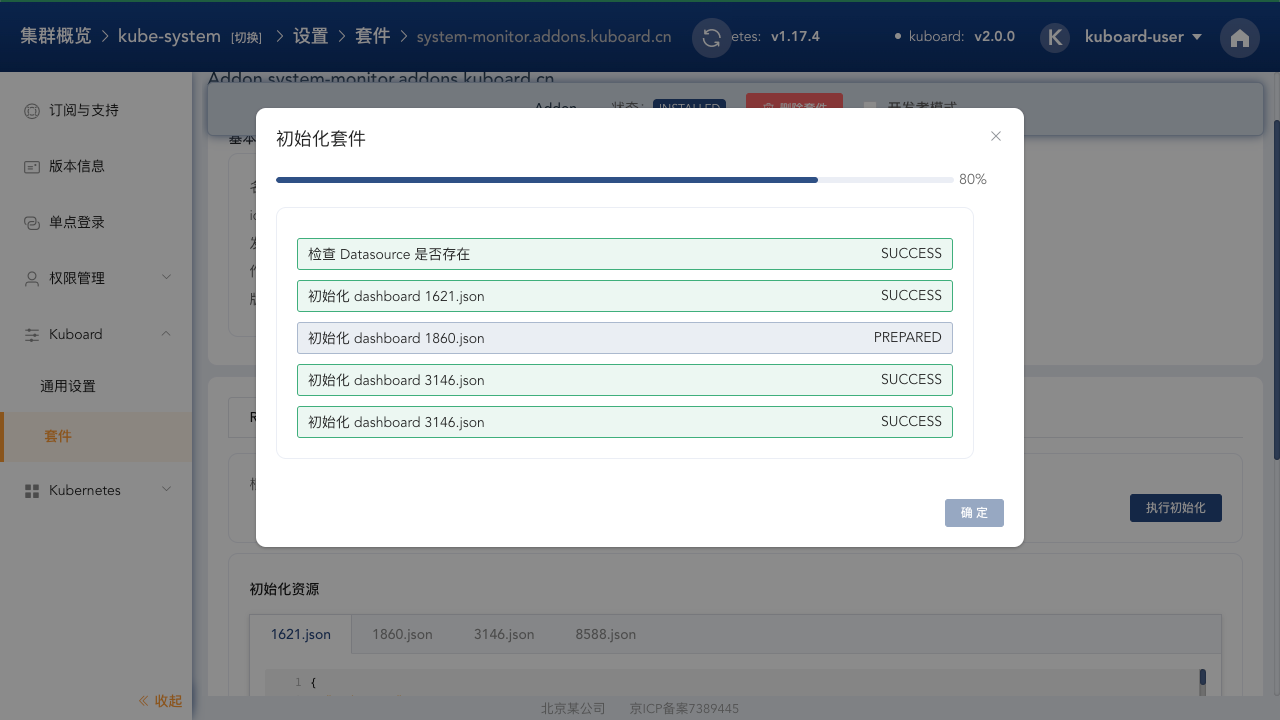Select 通用设置 menu item
The image size is (1280, 720).
68,386
